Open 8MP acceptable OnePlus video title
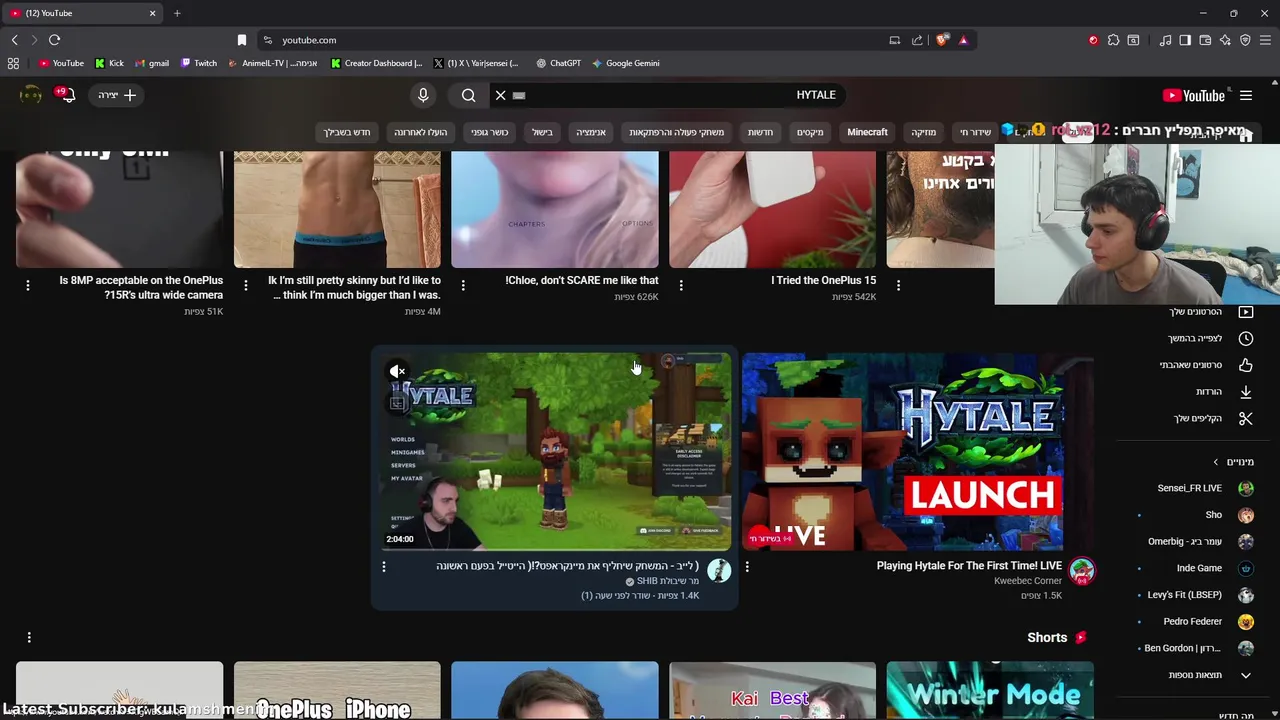Image resolution: width=1280 pixels, height=720 pixels. (141, 288)
